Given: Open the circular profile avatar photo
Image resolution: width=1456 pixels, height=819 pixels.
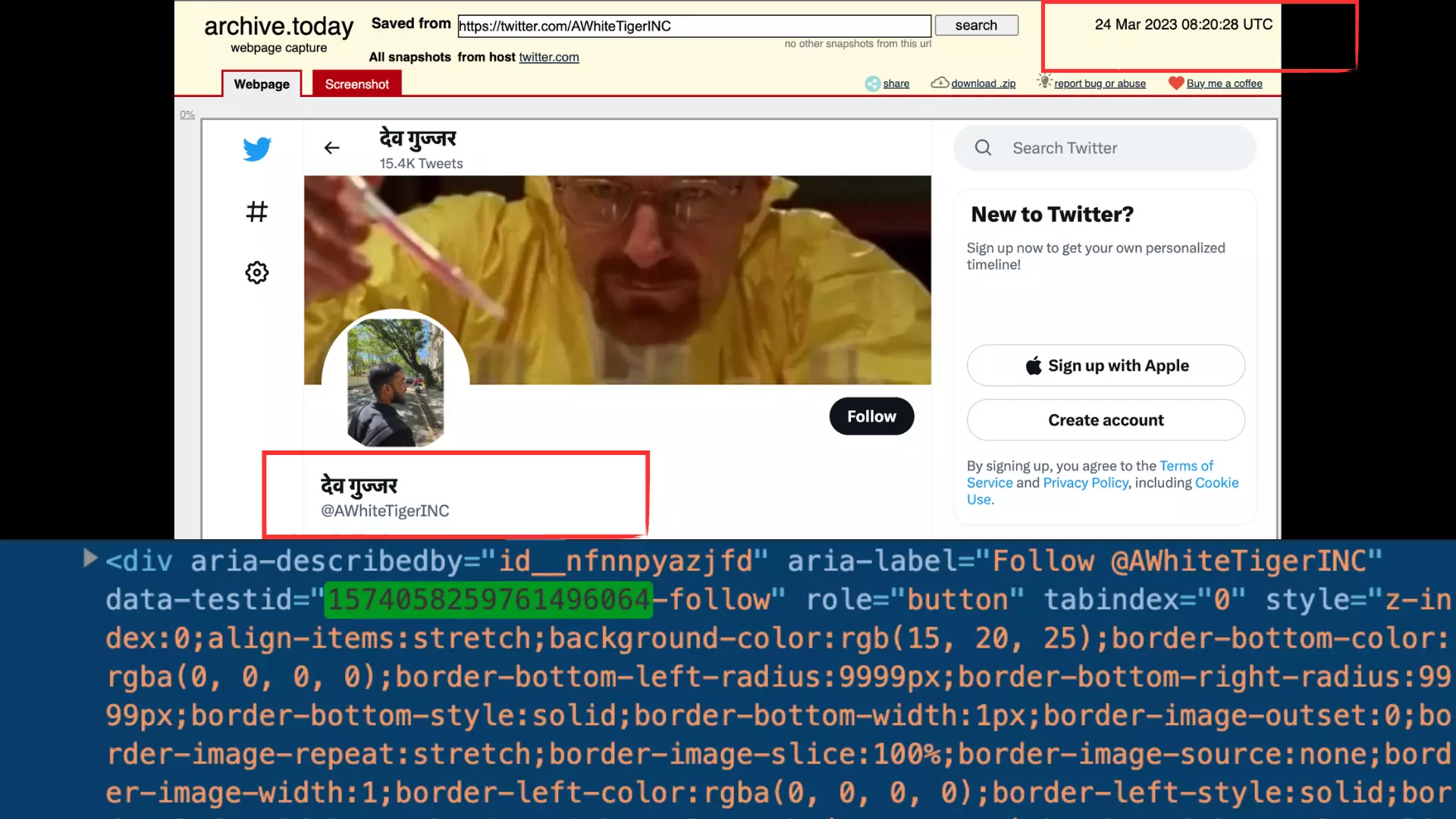Looking at the screenshot, I should 395,382.
